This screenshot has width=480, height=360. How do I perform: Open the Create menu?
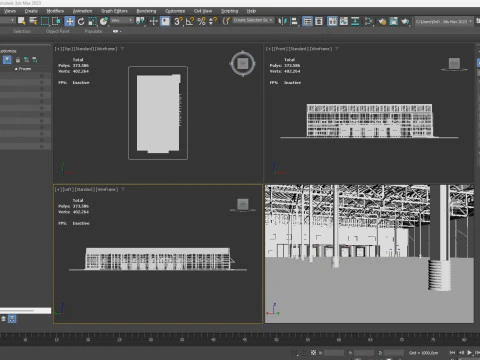coord(31,11)
